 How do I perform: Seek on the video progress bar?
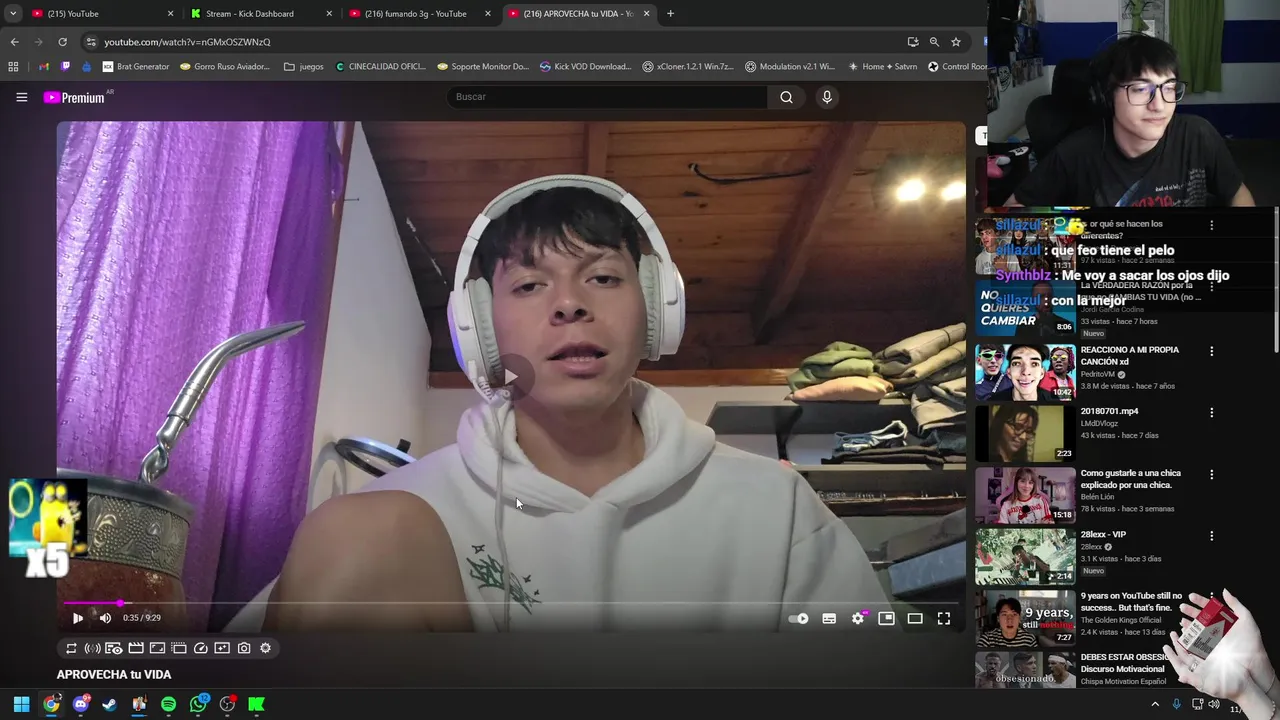511,603
